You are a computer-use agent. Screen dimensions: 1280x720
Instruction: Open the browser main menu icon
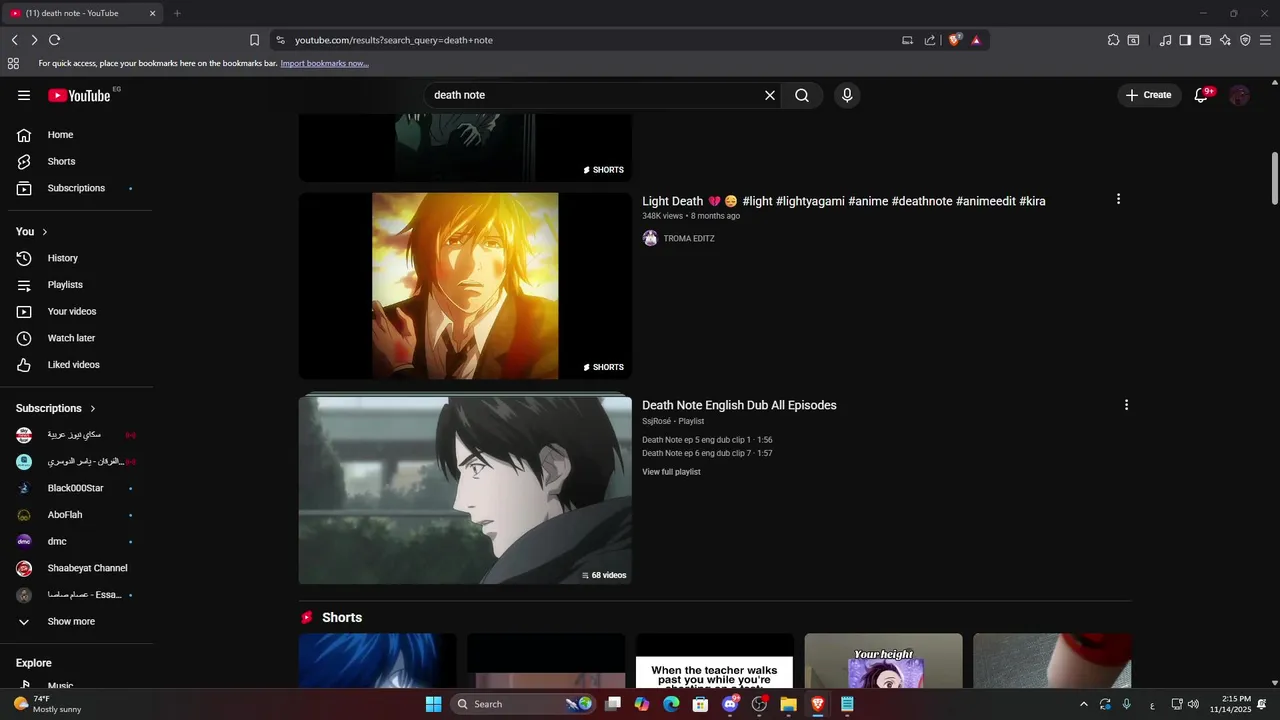pyautogui.click(x=1266, y=40)
